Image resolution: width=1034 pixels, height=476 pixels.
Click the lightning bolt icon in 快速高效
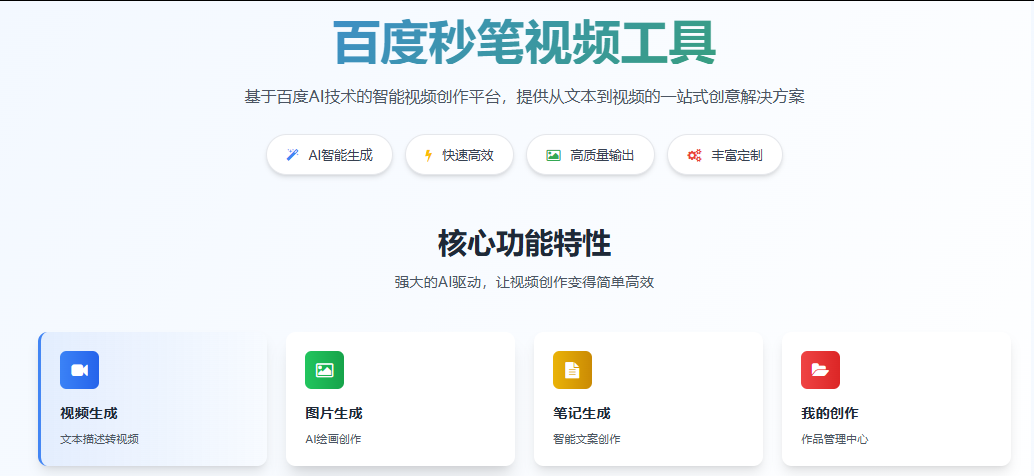coord(428,156)
